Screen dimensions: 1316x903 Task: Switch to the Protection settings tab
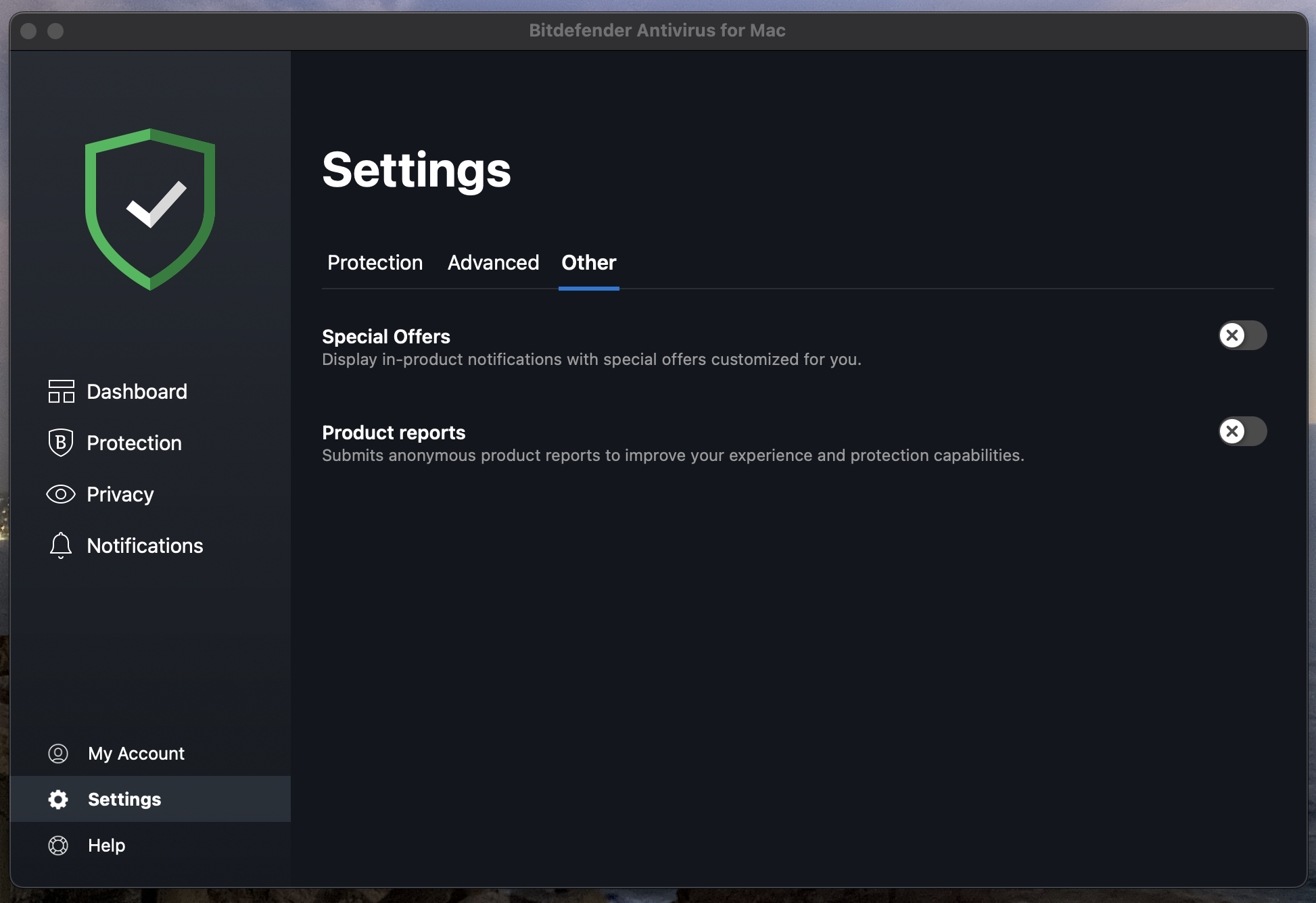tap(375, 262)
